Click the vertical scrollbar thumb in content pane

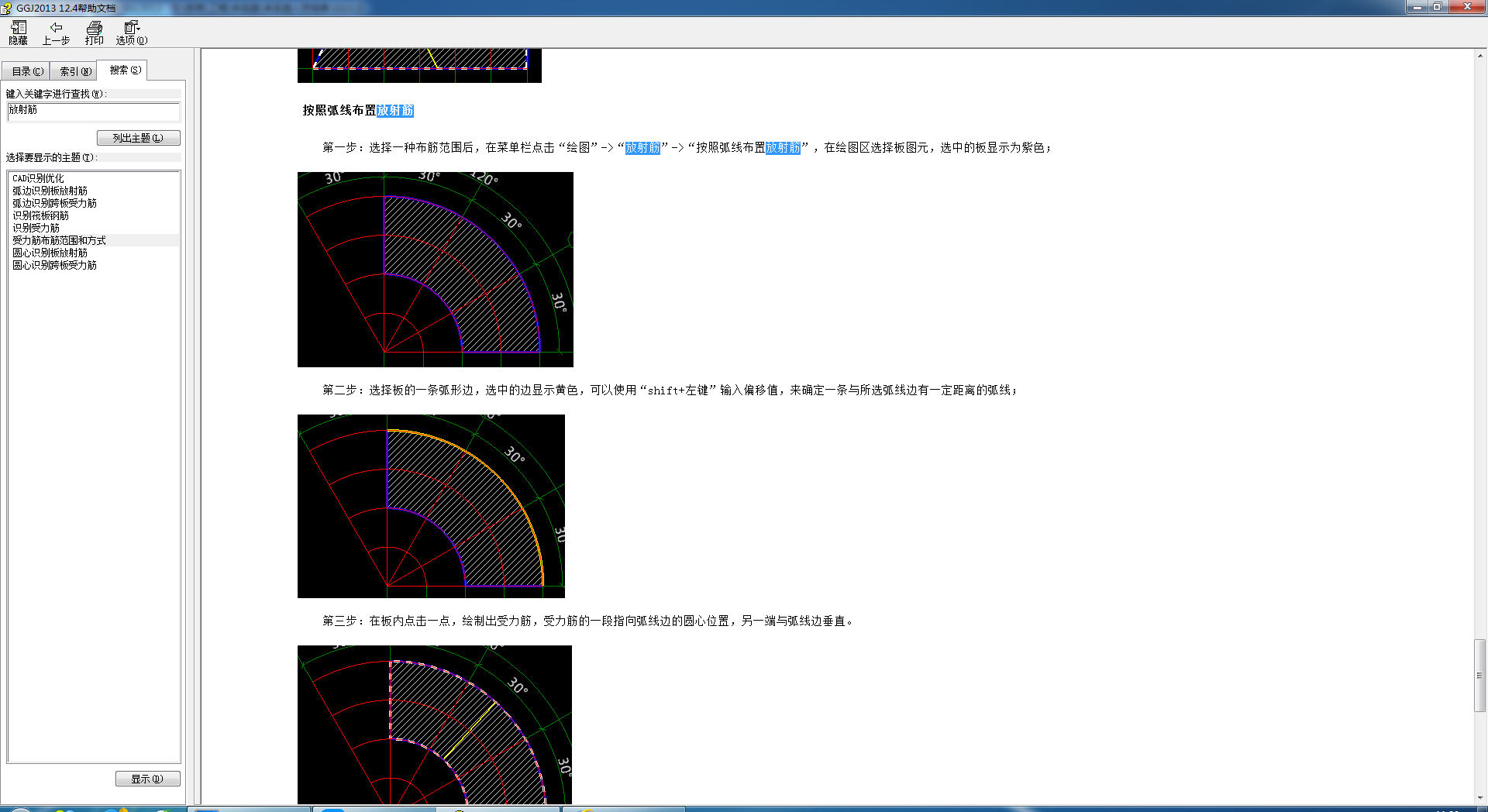click(x=1480, y=675)
